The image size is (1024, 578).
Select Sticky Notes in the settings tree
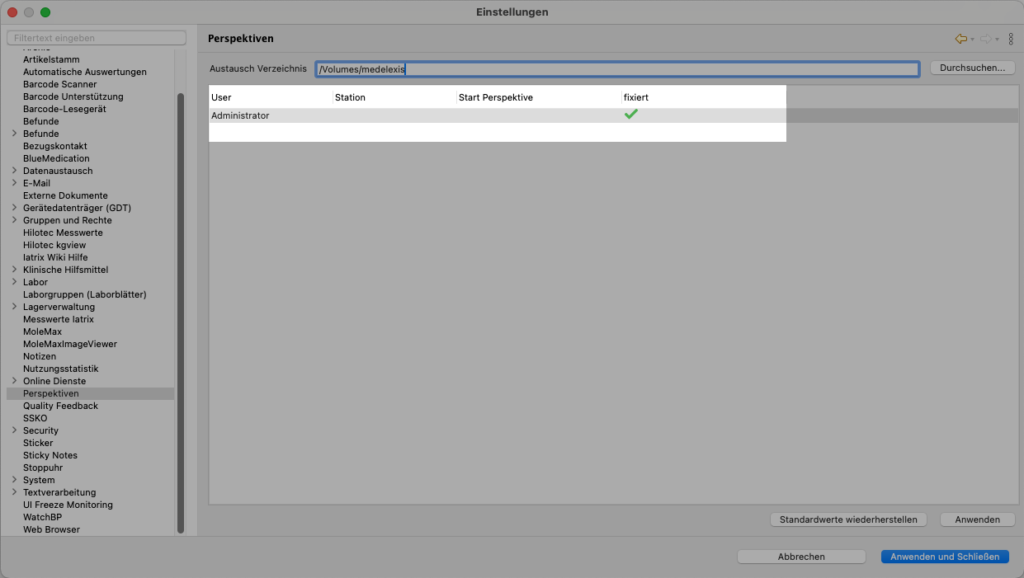click(x=50, y=455)
